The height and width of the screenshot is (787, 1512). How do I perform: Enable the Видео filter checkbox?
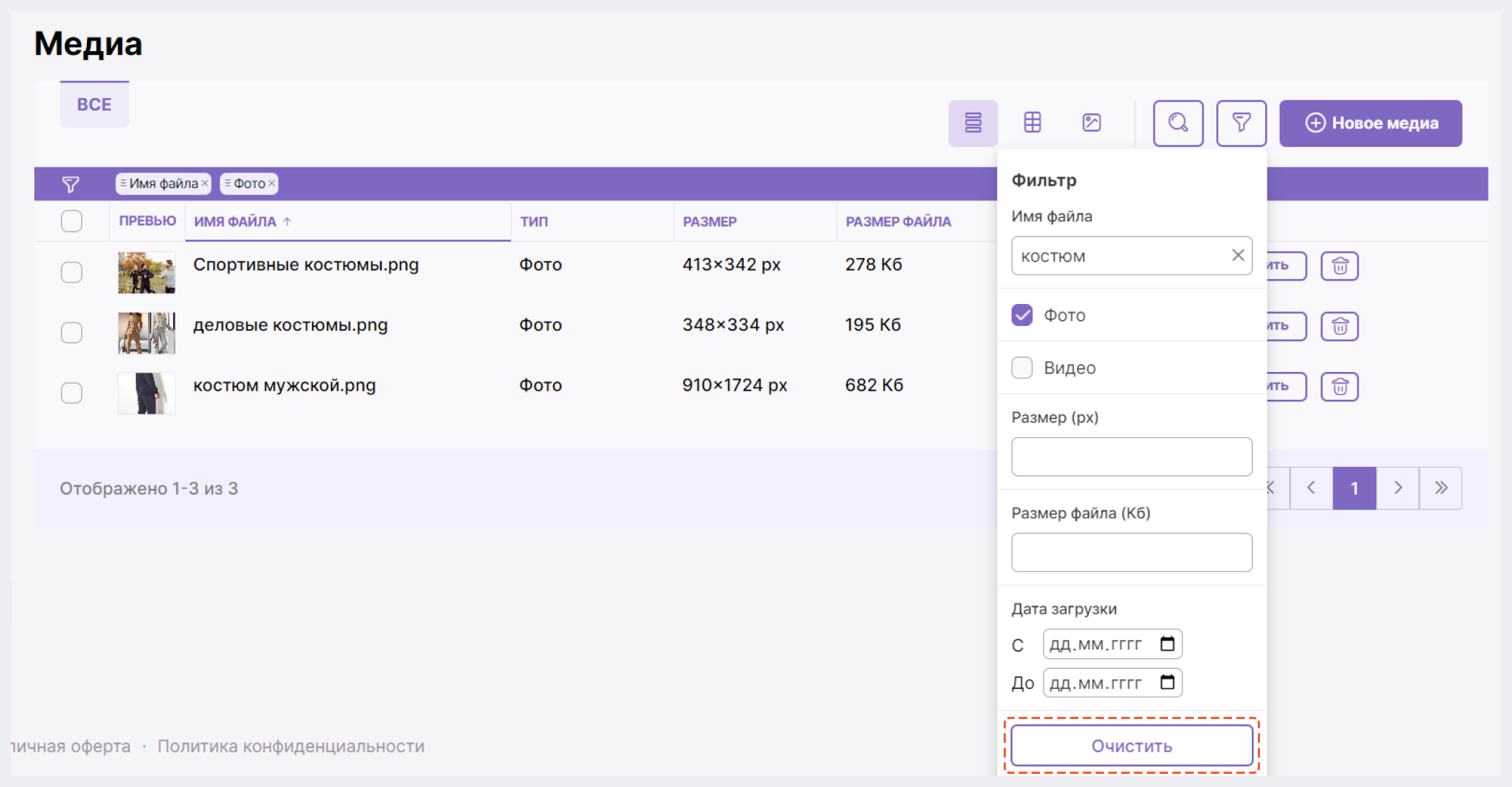(1022, 368)
